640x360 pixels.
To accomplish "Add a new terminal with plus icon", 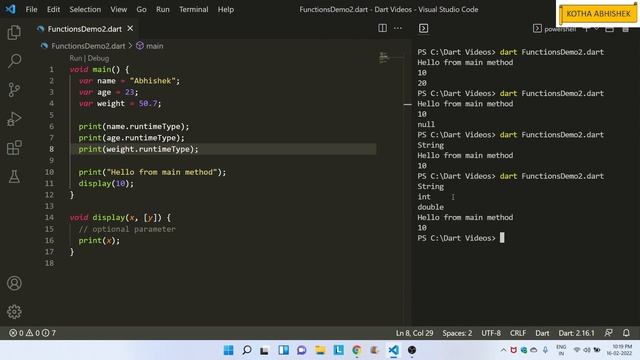I will click(x=586, y=29).
